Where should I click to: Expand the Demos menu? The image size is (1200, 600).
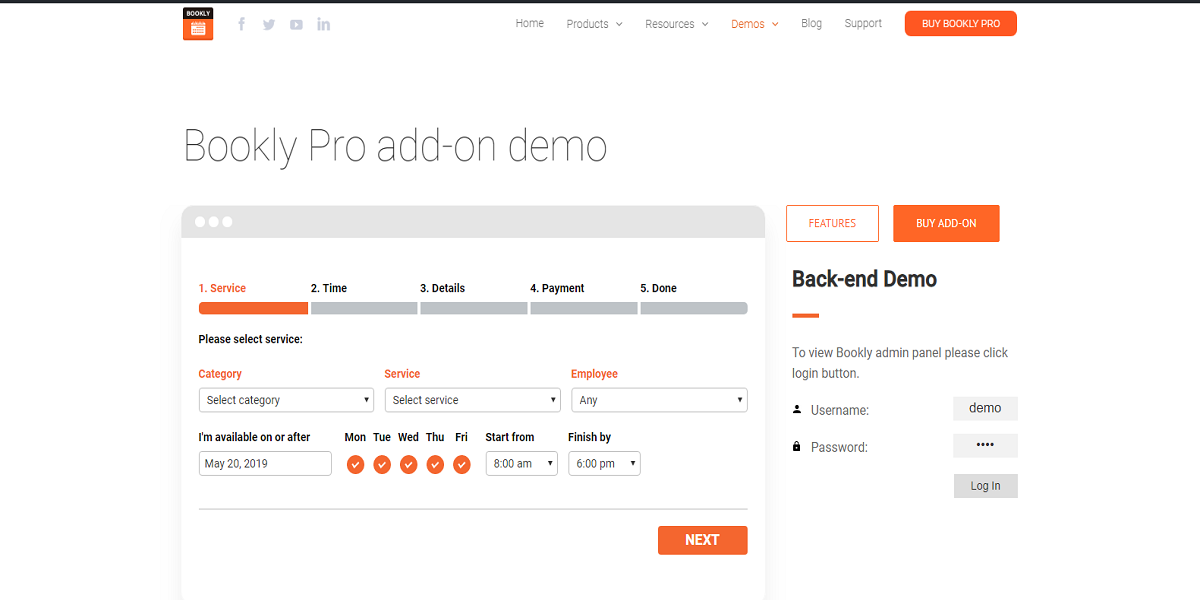754,24
